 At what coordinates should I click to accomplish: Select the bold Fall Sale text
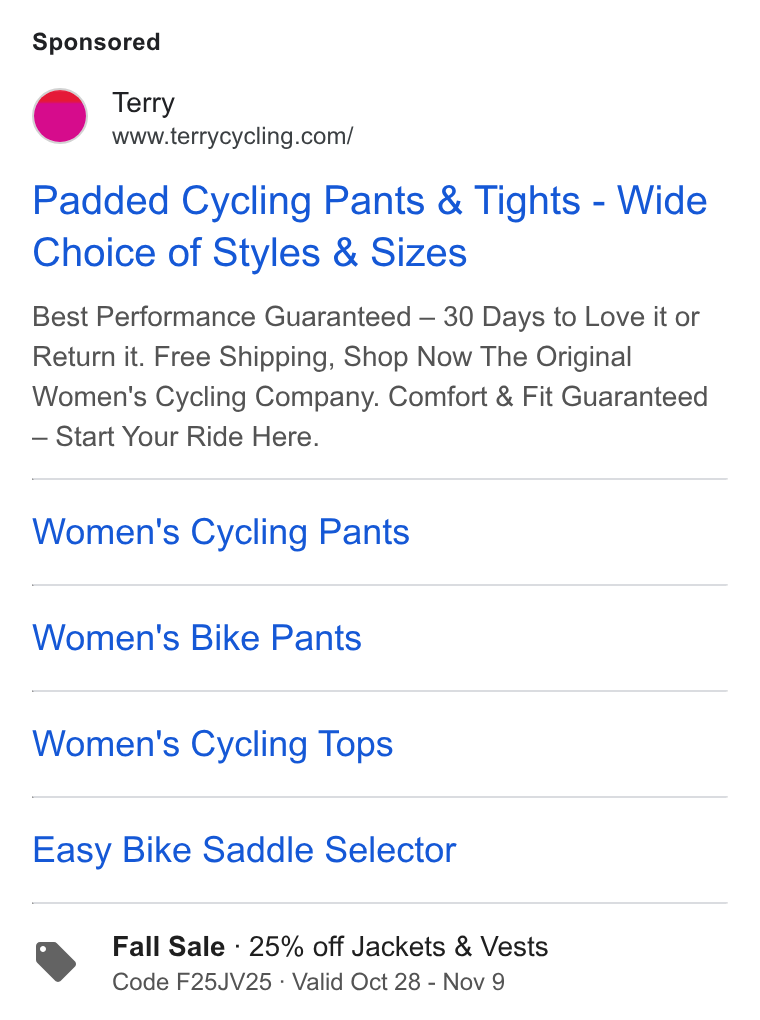(x=169, y=946)
